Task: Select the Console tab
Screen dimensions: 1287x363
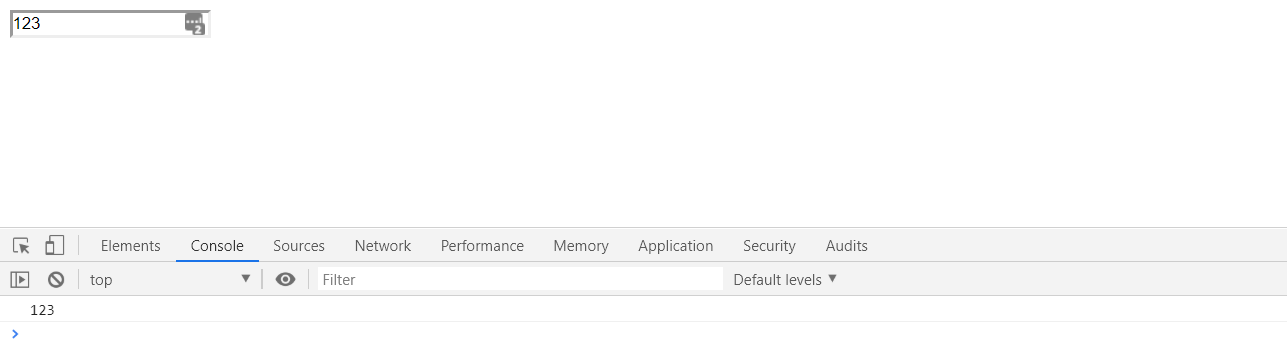Action: pyautogui.click(x=217, y=246)
